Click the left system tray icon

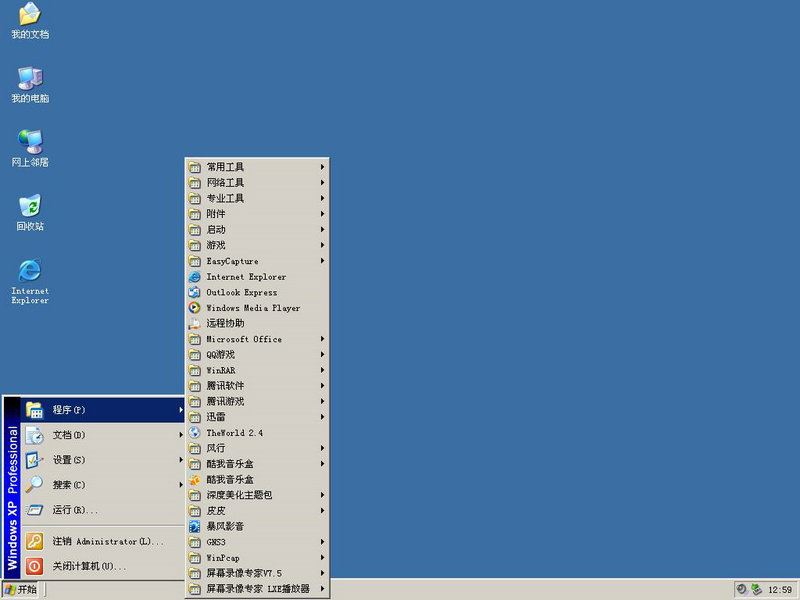742,589
